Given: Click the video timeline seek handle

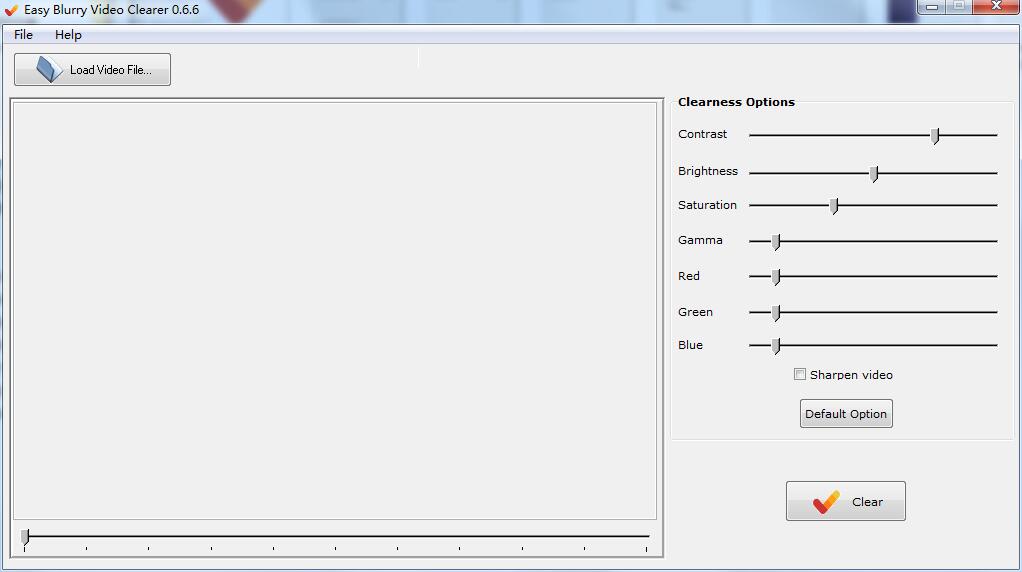Looking at the screenshot, I should 25,537.
